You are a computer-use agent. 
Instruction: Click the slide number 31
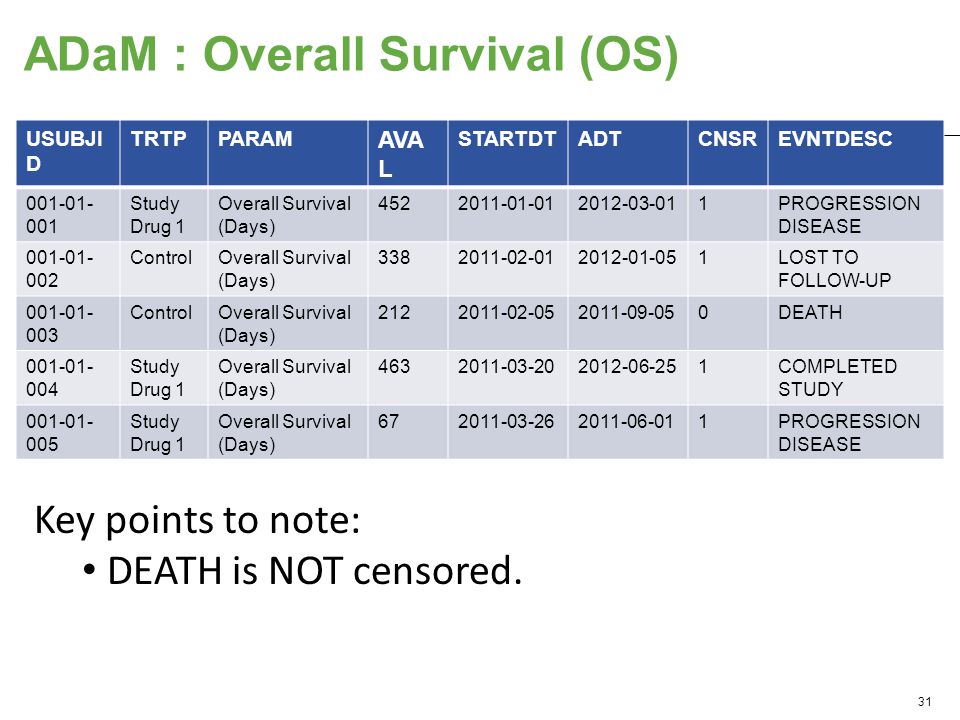click(924, 702)
